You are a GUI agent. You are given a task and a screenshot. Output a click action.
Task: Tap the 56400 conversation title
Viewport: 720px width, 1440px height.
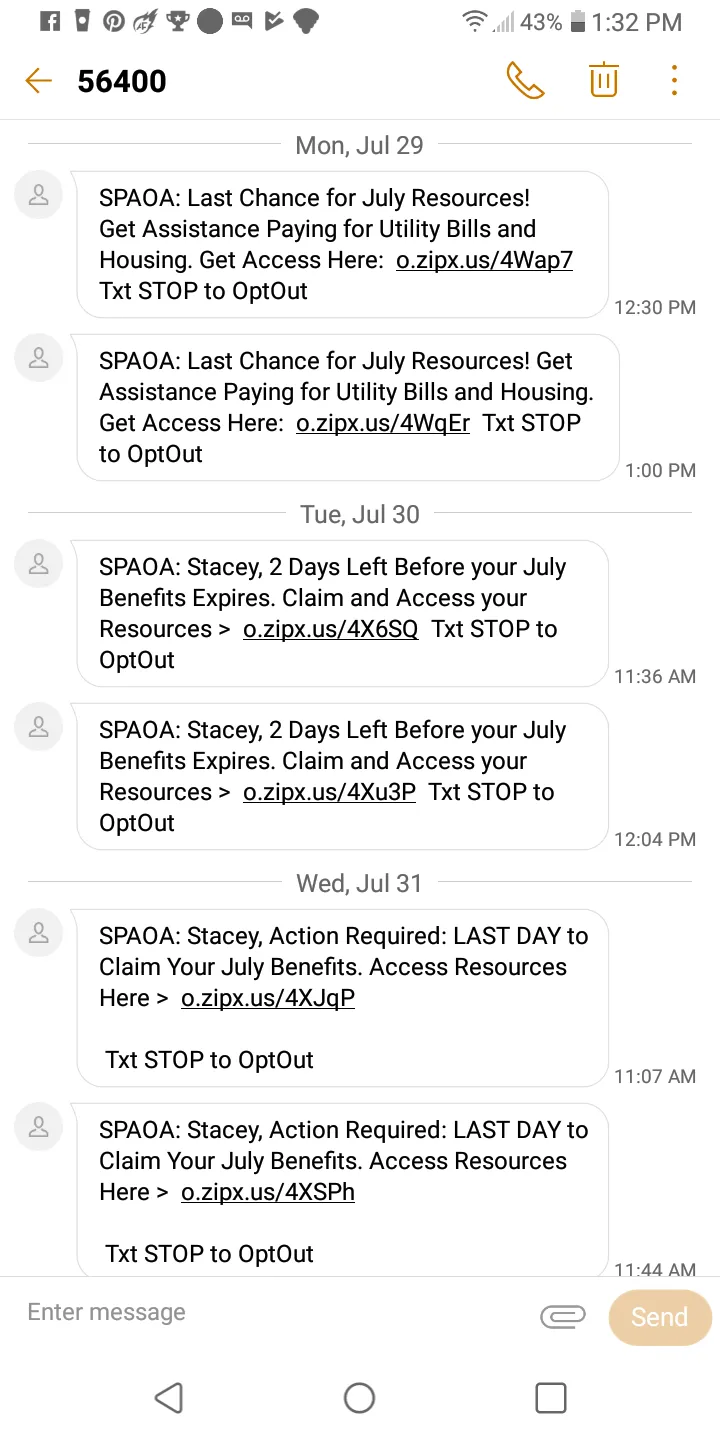pyautogui.click(x=122, y=81)
